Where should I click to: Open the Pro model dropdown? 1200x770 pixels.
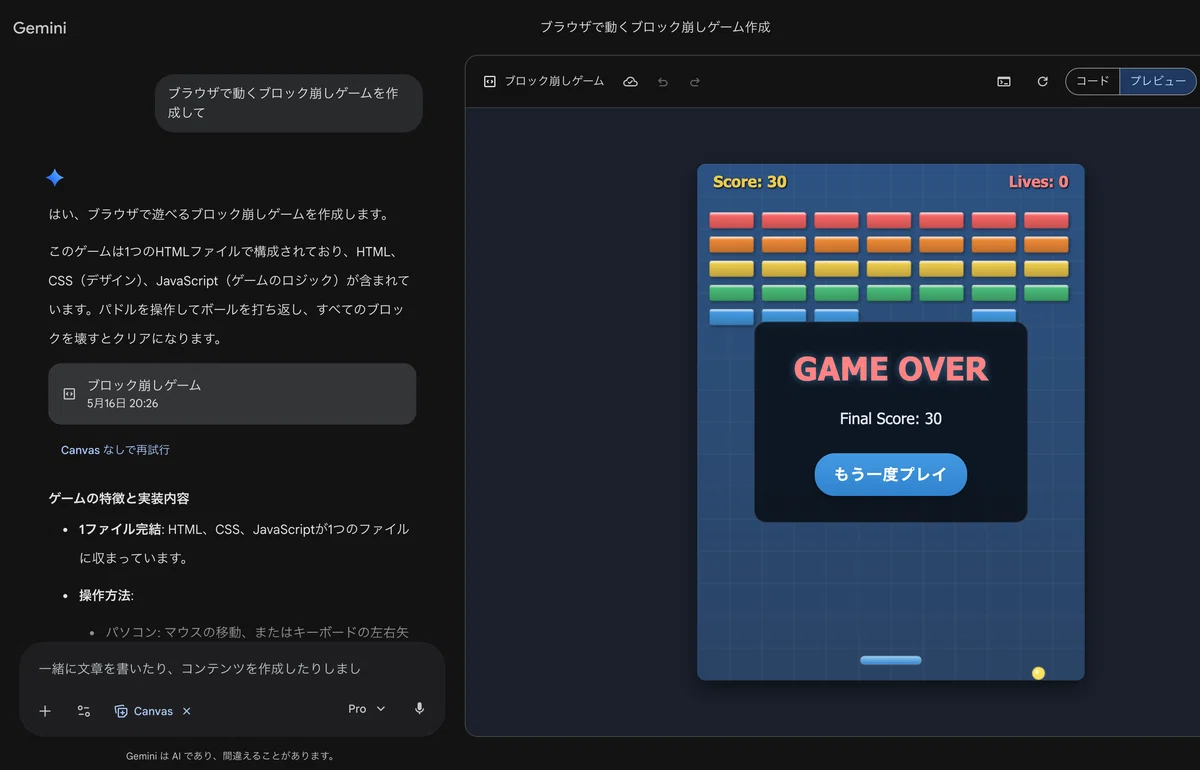[x=366, y=709]
